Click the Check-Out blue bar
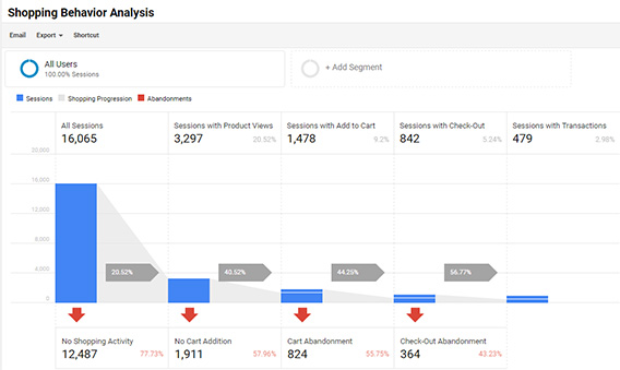Image resolution: width=620 pixels, height=370 pixels. click(x=414, y=299)
